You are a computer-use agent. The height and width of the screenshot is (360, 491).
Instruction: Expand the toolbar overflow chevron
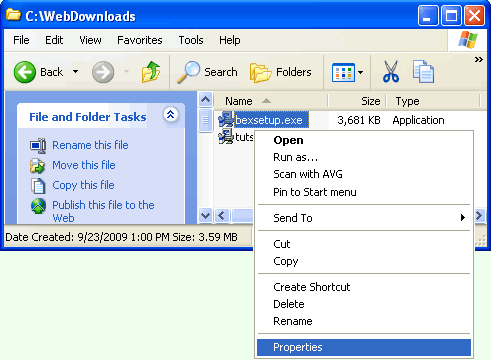pyautogui.click(x=479, y=60)
